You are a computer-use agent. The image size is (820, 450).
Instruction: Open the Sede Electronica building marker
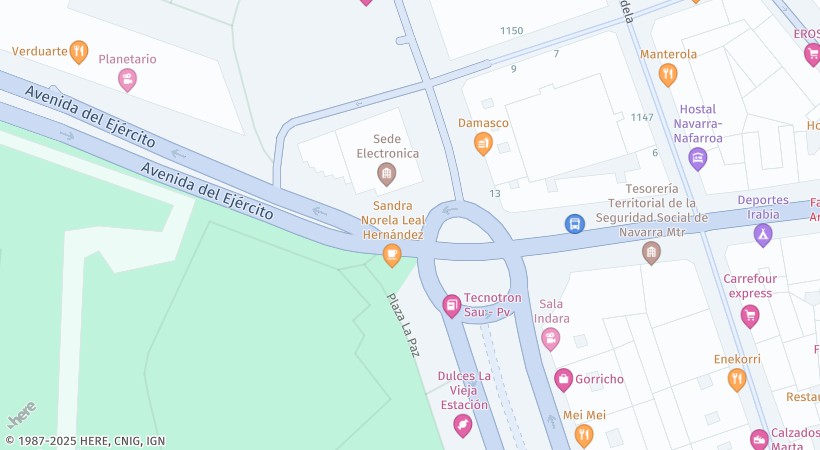(386, 174)
